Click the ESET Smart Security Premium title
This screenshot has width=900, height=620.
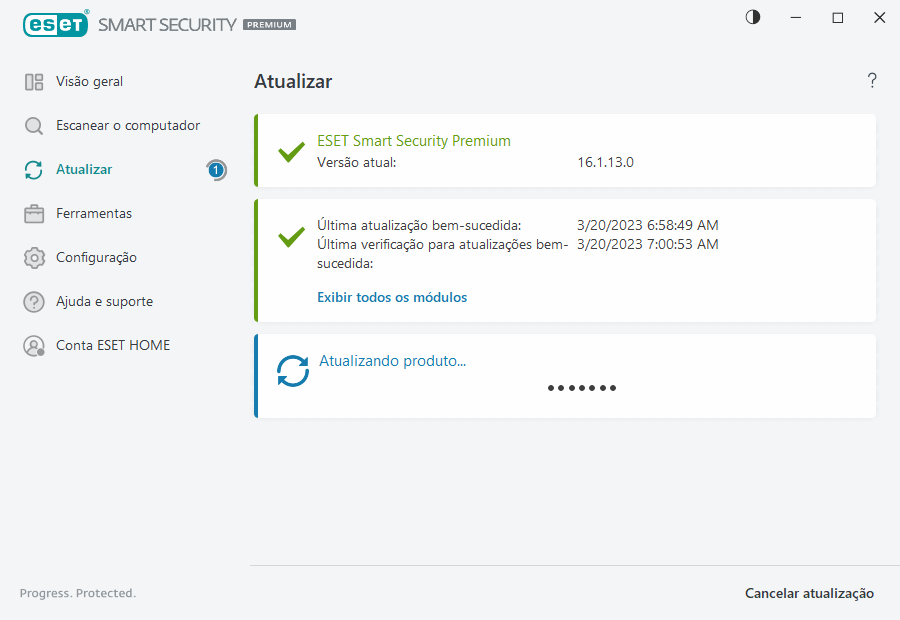coord(414,141)
